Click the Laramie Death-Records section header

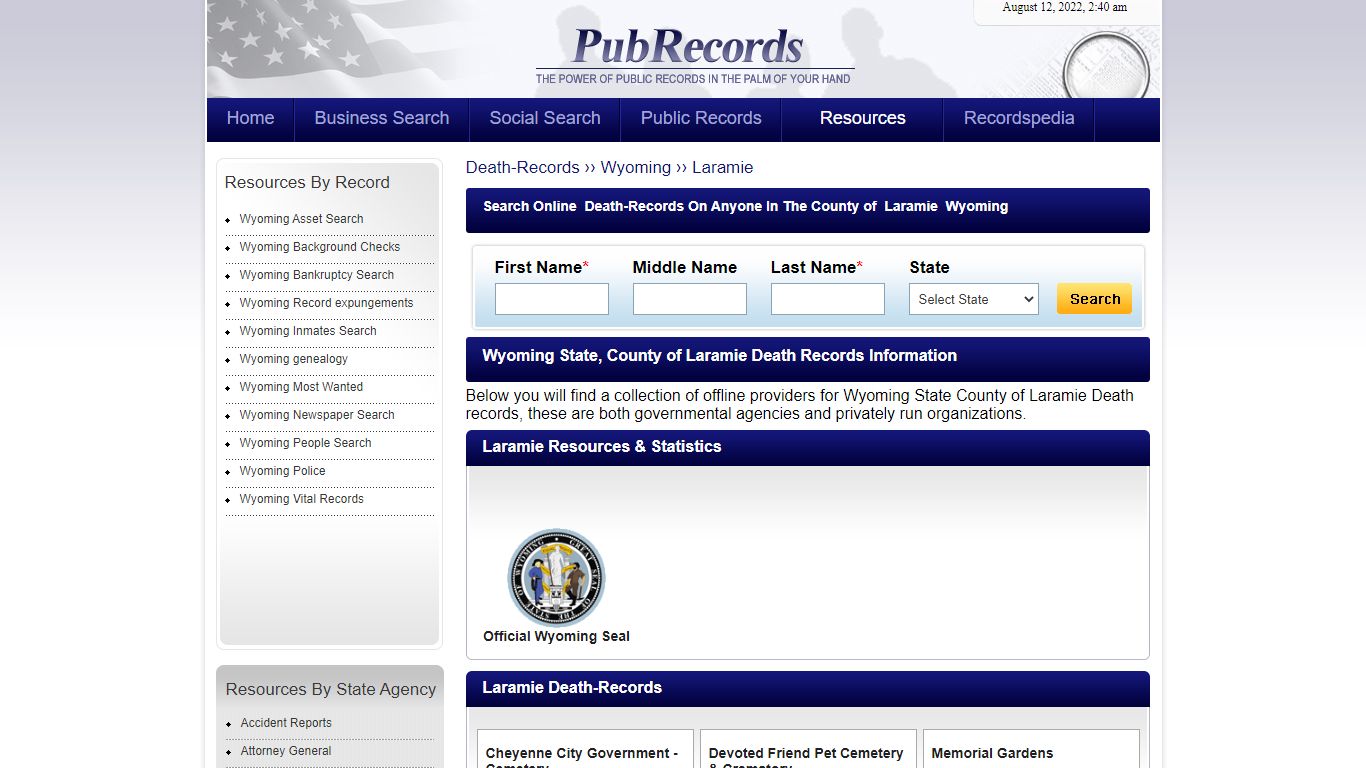[x=808, y=688]
